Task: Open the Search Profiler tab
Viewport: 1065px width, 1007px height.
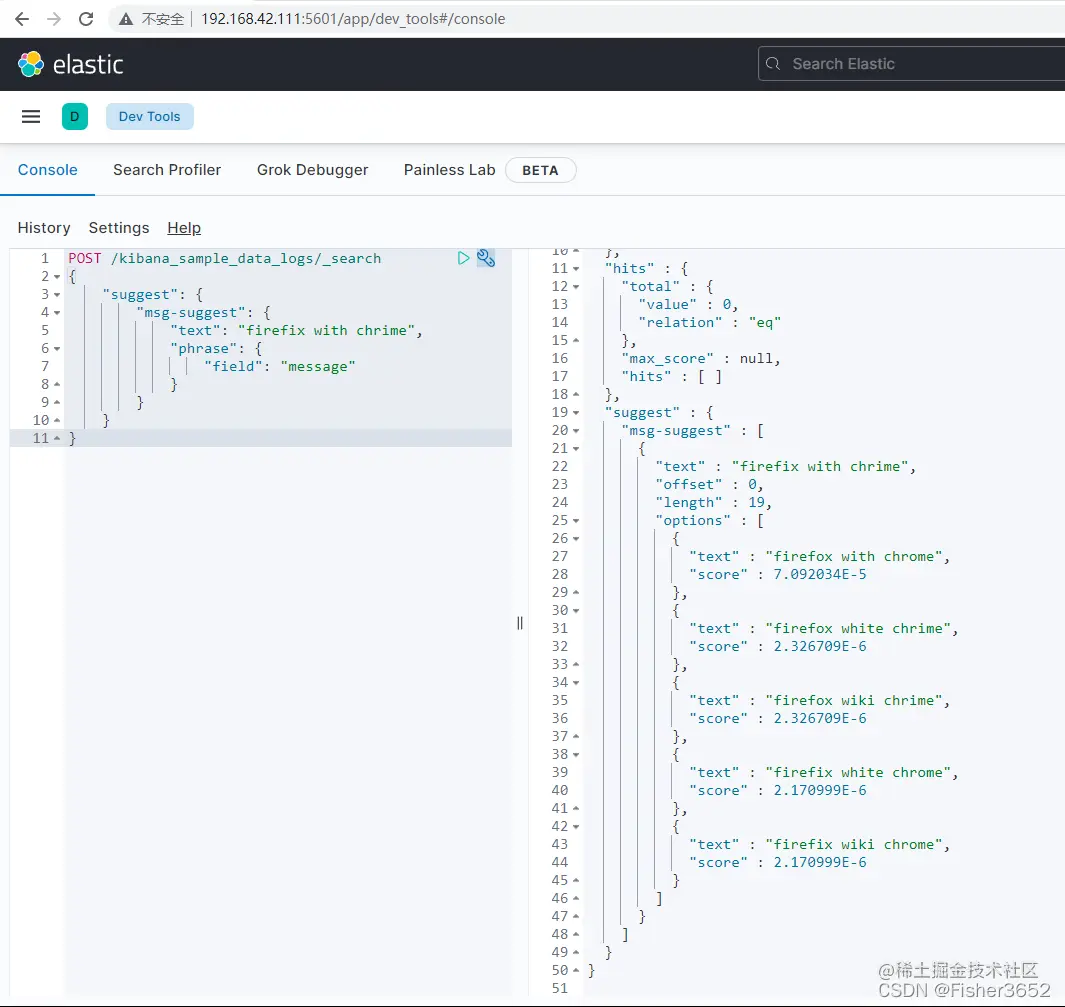Action: click(x=167, y=170)
